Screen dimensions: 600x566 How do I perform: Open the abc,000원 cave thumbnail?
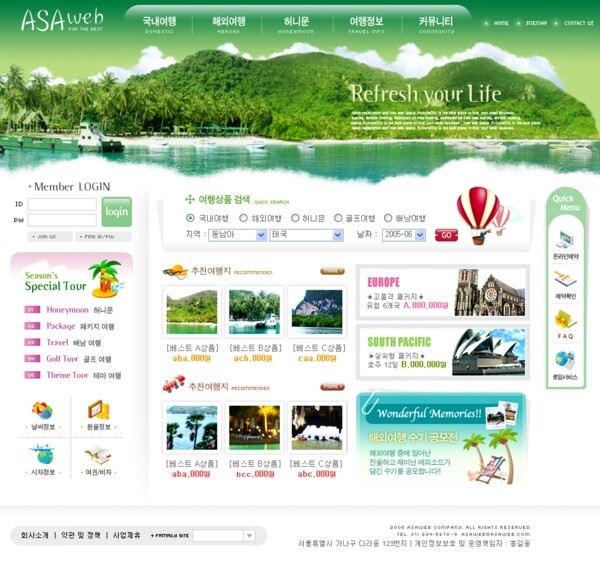[317, 427]
